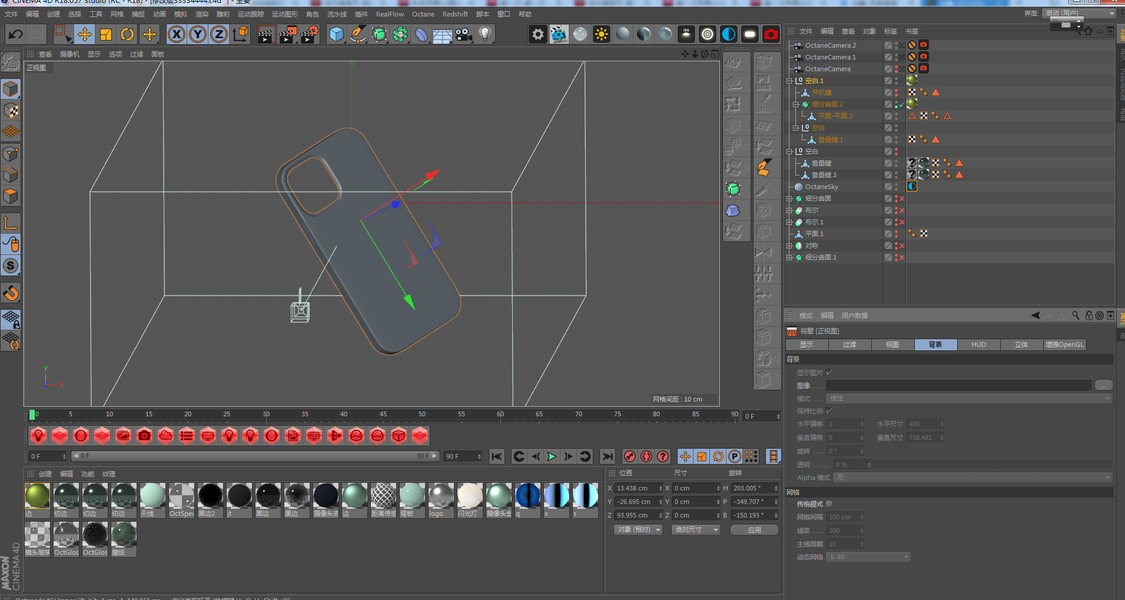Toggle coordinate system icon next to Z
Screen dimensions: 1125x600
241,34
